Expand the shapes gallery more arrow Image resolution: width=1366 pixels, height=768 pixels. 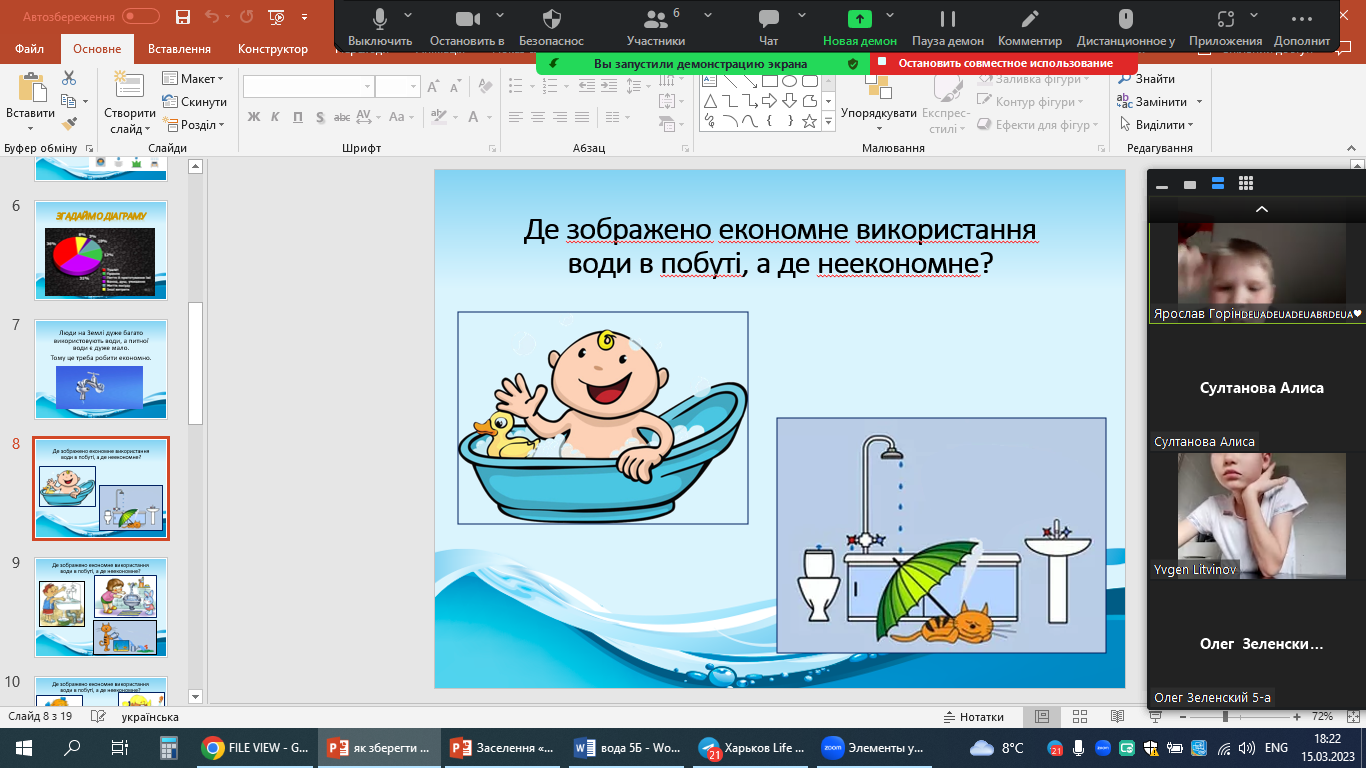coord(828,122)
